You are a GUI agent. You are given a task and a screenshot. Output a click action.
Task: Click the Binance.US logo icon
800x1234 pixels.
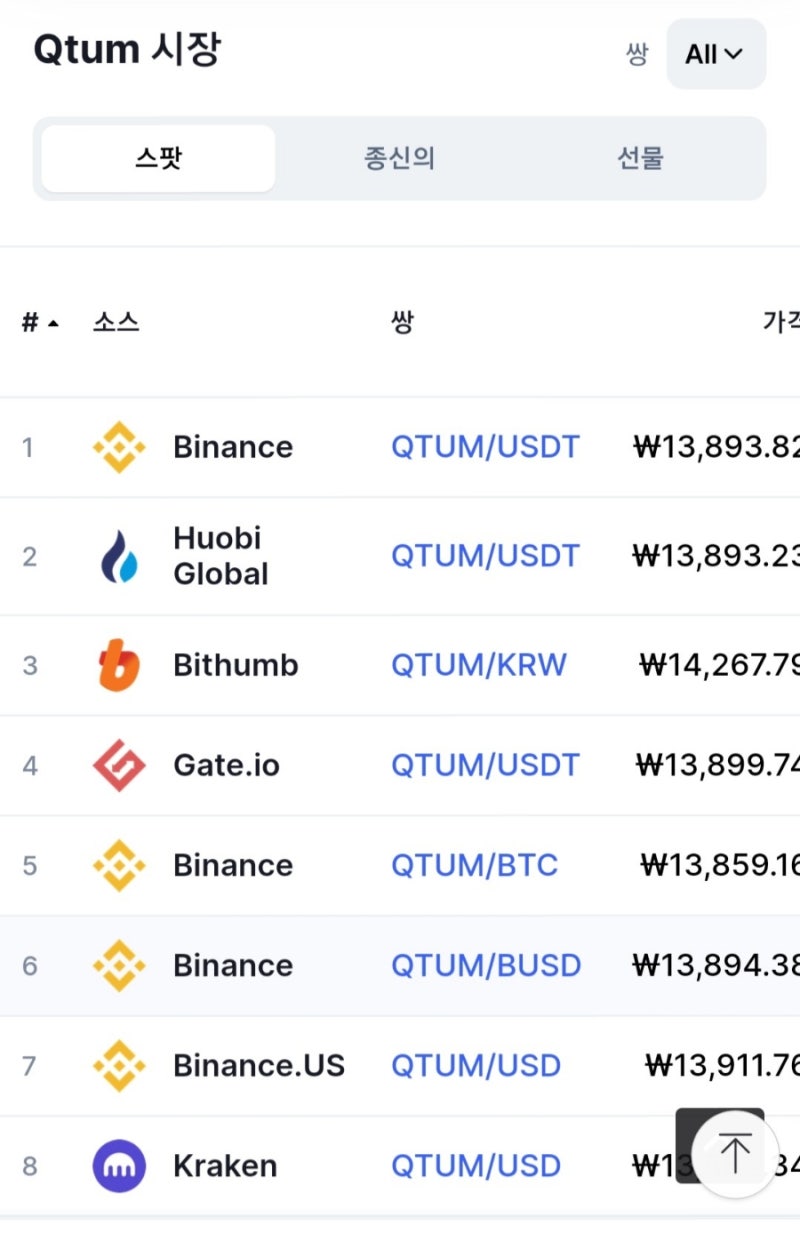119,1065
